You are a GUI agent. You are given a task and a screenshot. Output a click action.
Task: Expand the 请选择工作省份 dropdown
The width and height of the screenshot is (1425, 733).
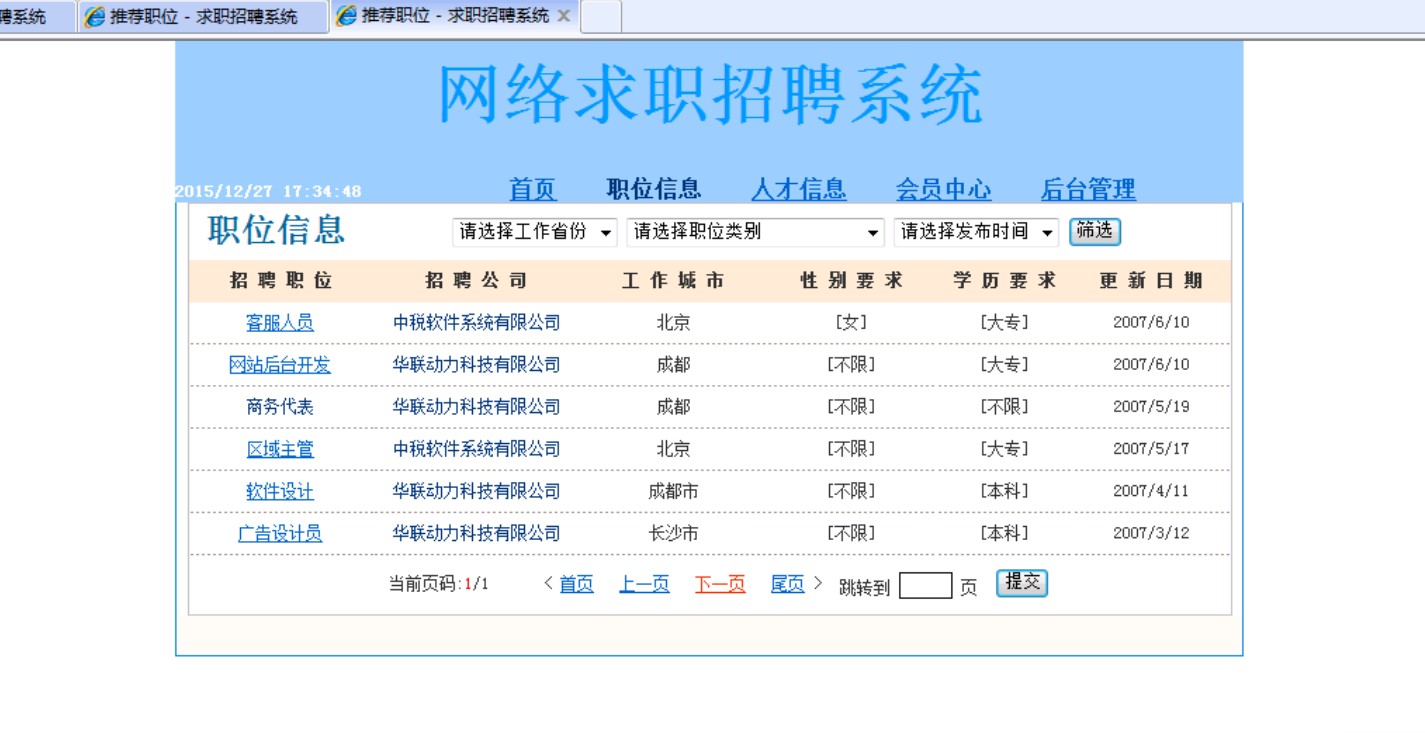coord(535,232)
